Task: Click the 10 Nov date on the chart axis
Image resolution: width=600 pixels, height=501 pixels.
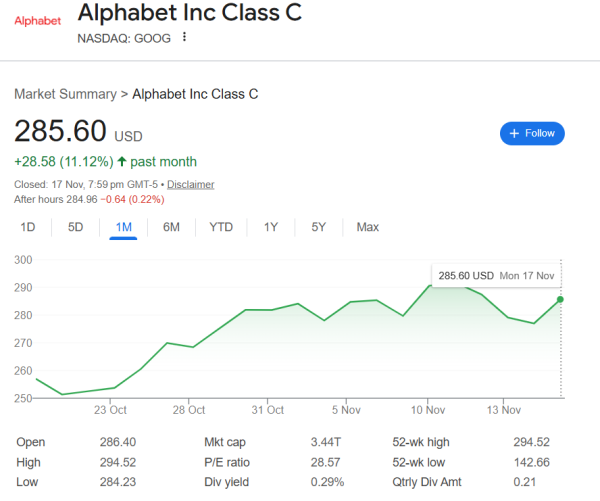Action: pos(428,409)
